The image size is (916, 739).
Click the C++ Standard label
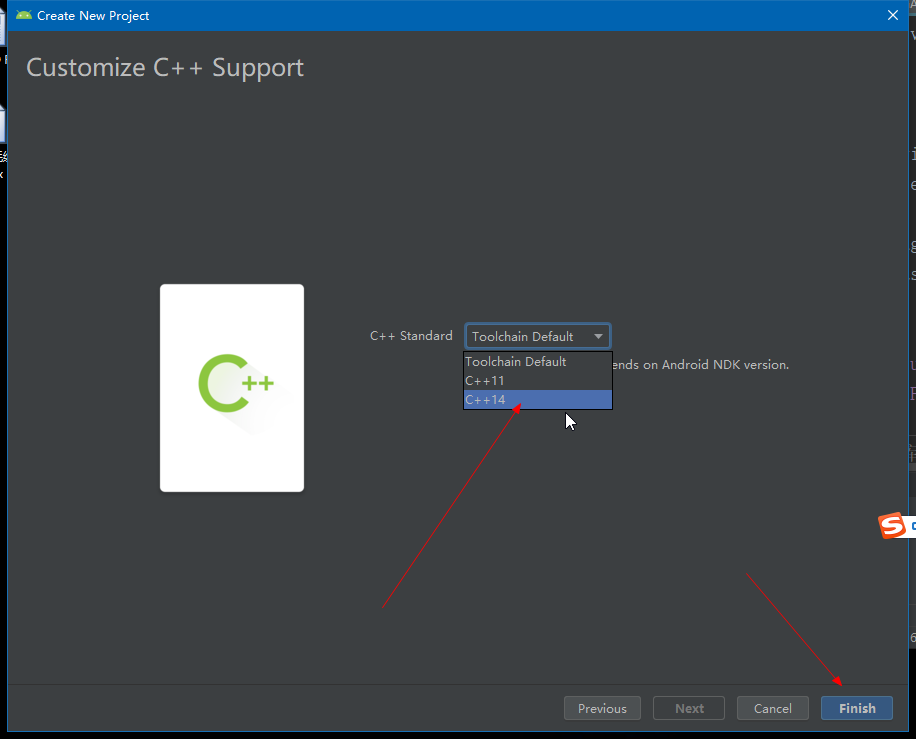(x=411, y=336)
